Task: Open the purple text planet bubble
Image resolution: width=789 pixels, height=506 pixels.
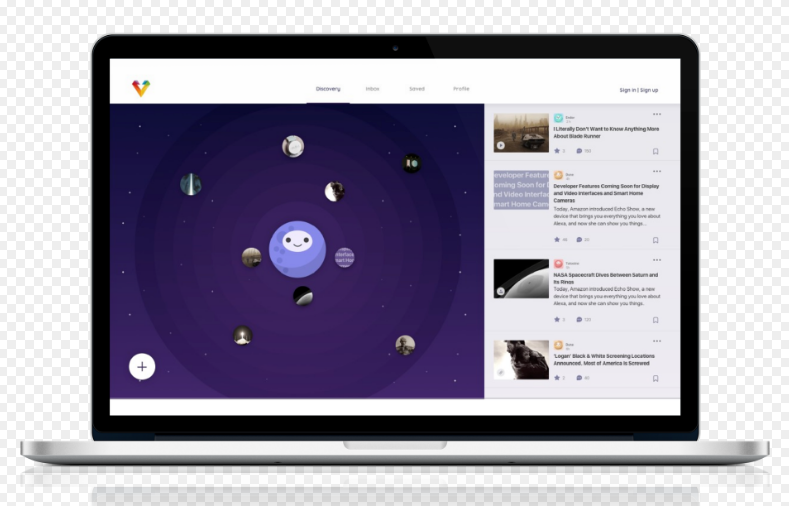Action: [345, 258]
